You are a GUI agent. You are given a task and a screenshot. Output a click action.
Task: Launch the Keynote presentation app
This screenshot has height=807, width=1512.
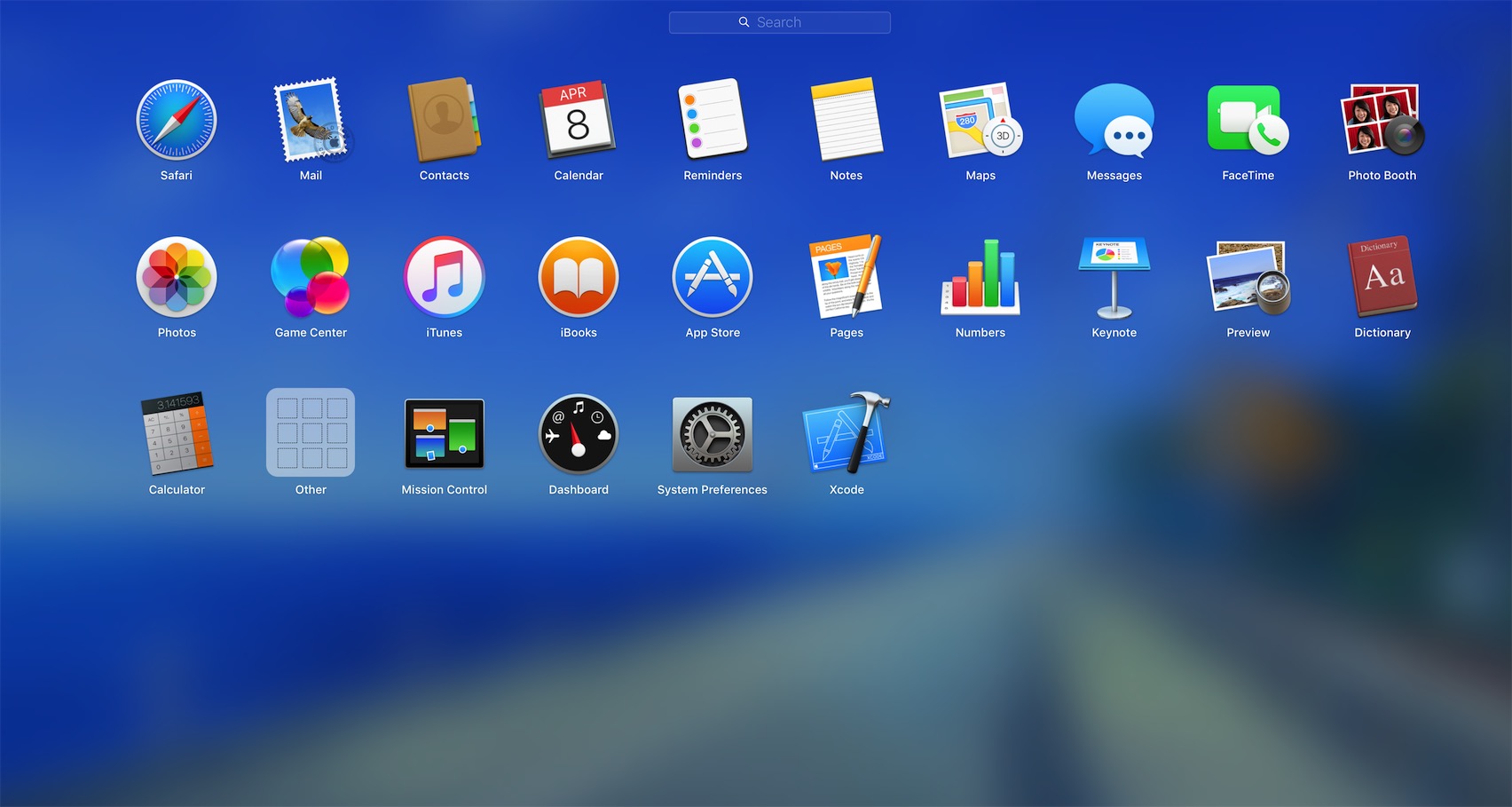coord(1114,277)
